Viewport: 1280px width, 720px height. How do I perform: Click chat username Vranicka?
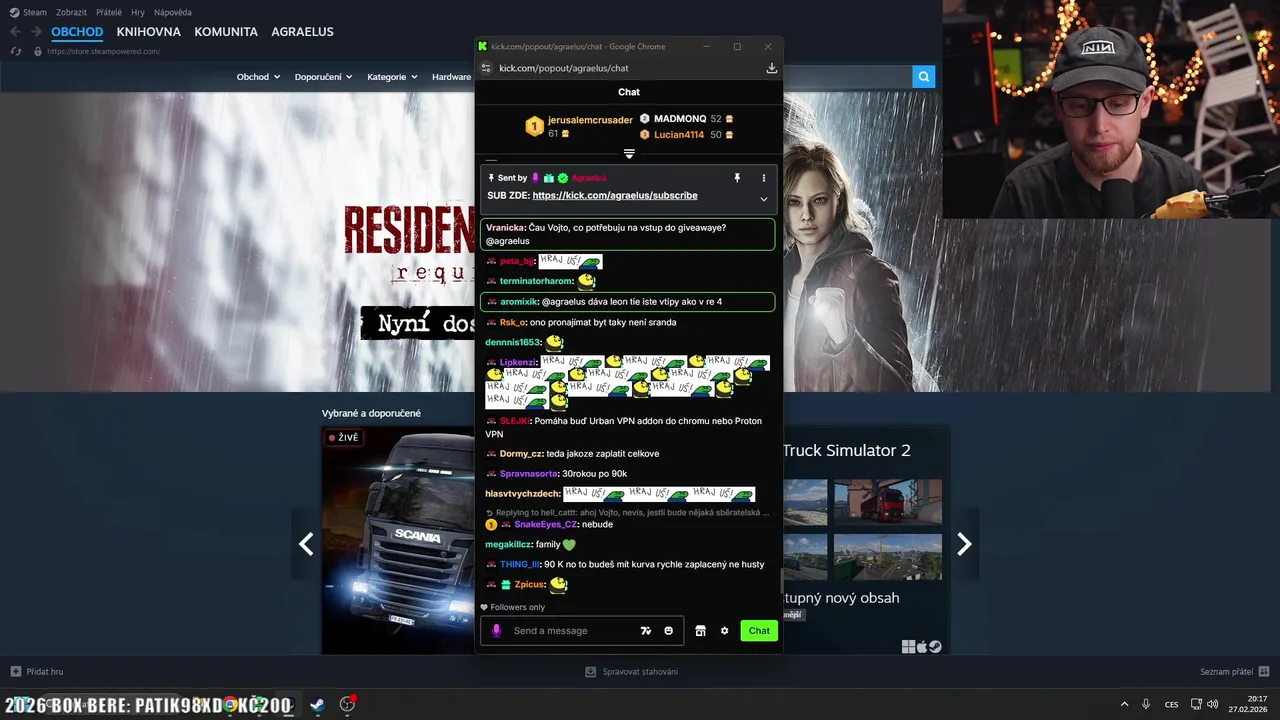[505, 228]
